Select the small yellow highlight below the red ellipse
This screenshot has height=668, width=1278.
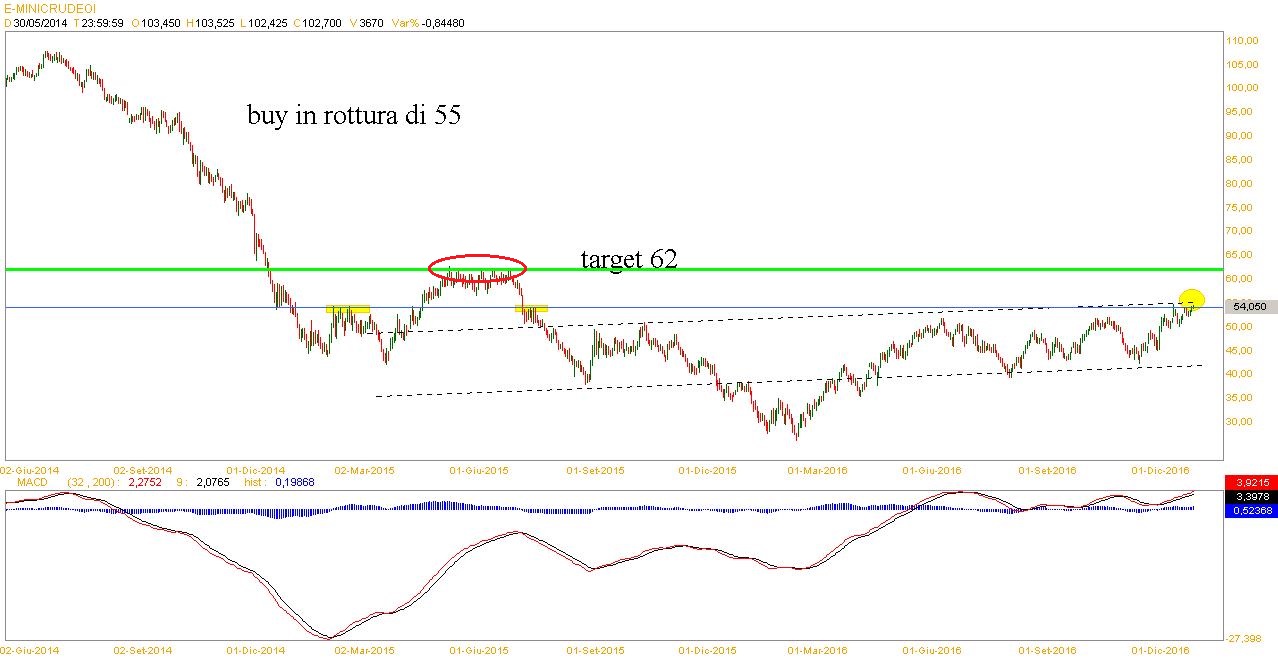tap(530, 309)
